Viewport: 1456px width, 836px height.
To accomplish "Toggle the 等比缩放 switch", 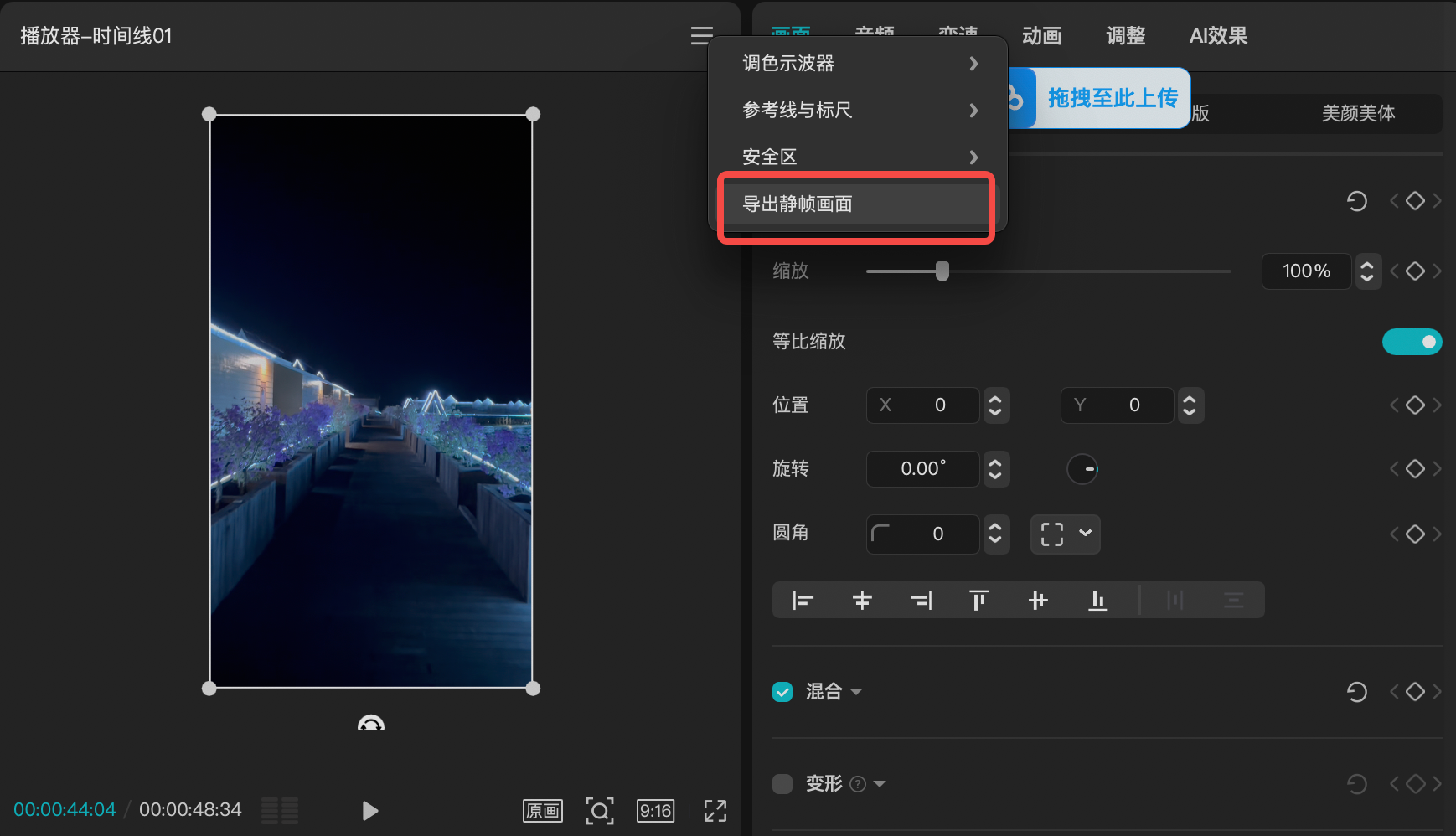I will (1412, 342).
